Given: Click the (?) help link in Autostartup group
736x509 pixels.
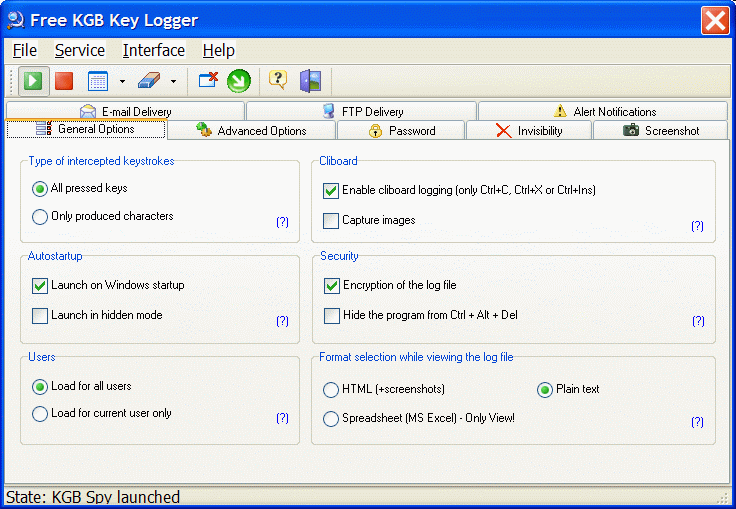Looking at the screenshot, I should tap(282, 321).
